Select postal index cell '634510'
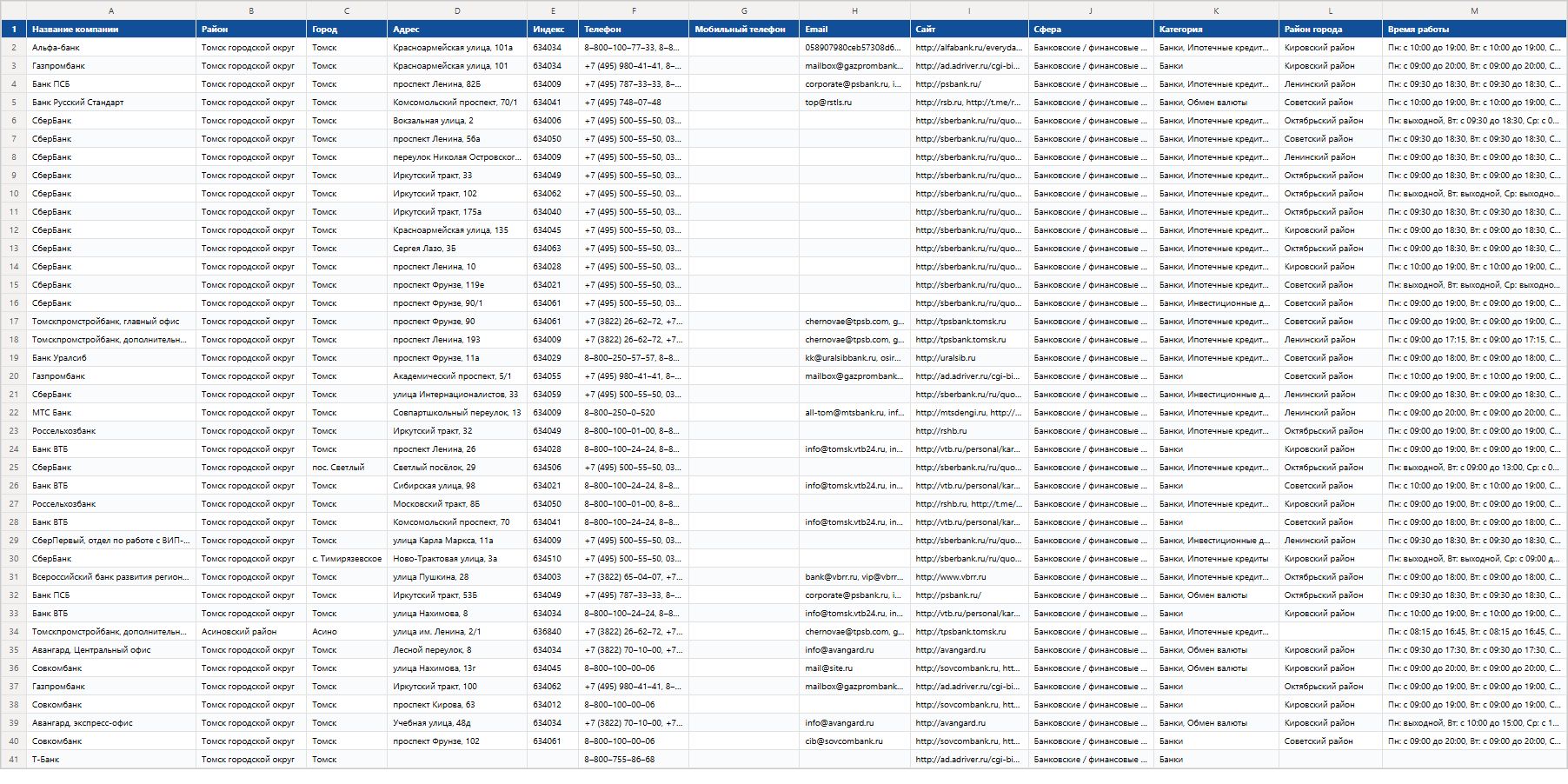The width and height of the screenshot is (1568, 784). (554, 559)
